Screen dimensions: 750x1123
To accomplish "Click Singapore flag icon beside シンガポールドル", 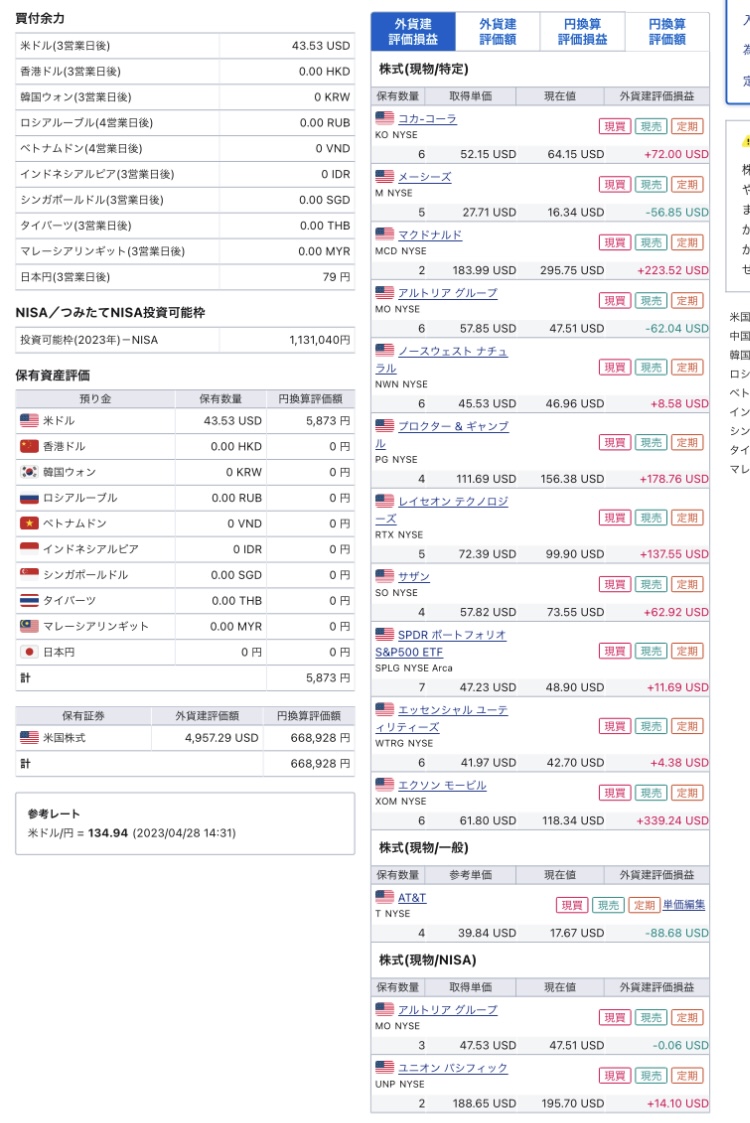I will (x=29, y=574).
